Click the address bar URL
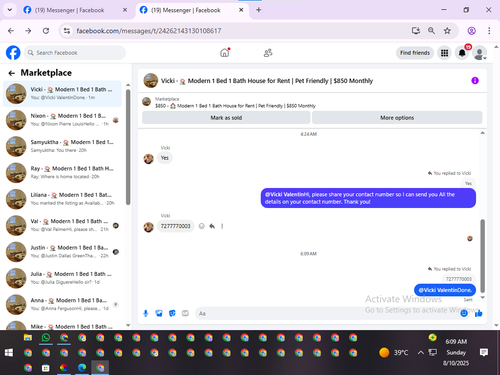 [149, 31]
